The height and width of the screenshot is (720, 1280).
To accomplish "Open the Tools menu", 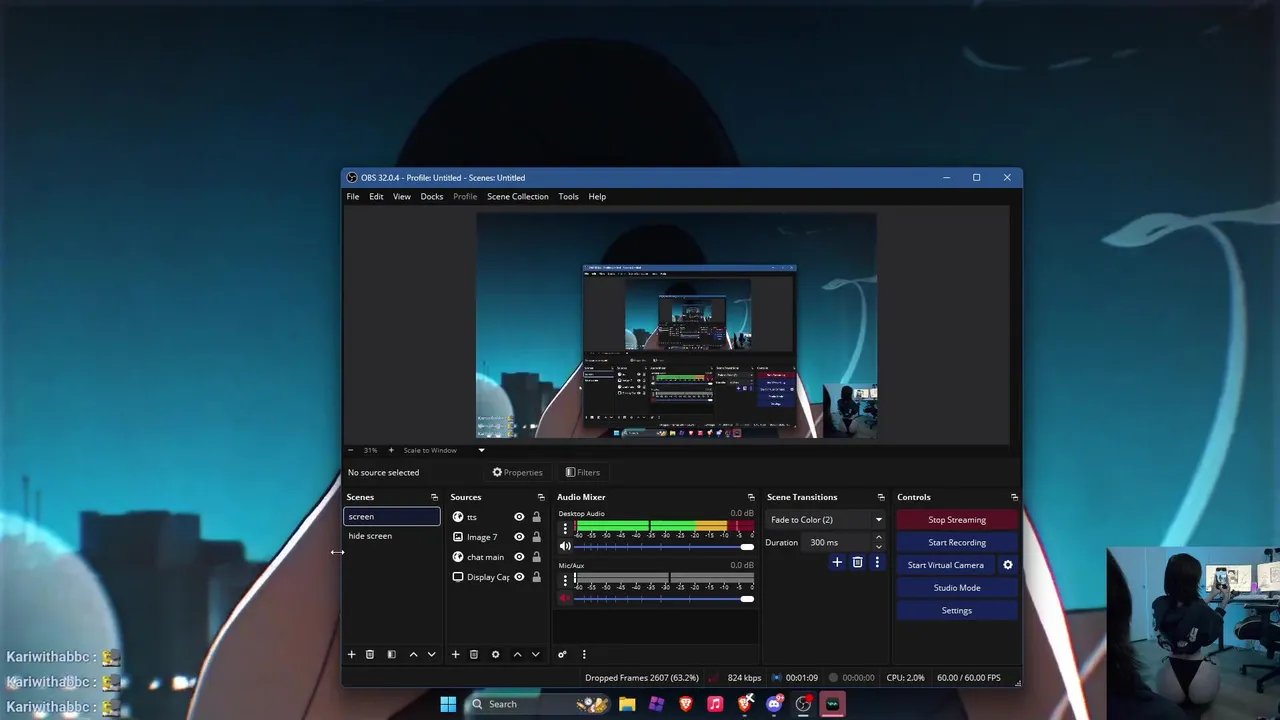I will point(568,196).
